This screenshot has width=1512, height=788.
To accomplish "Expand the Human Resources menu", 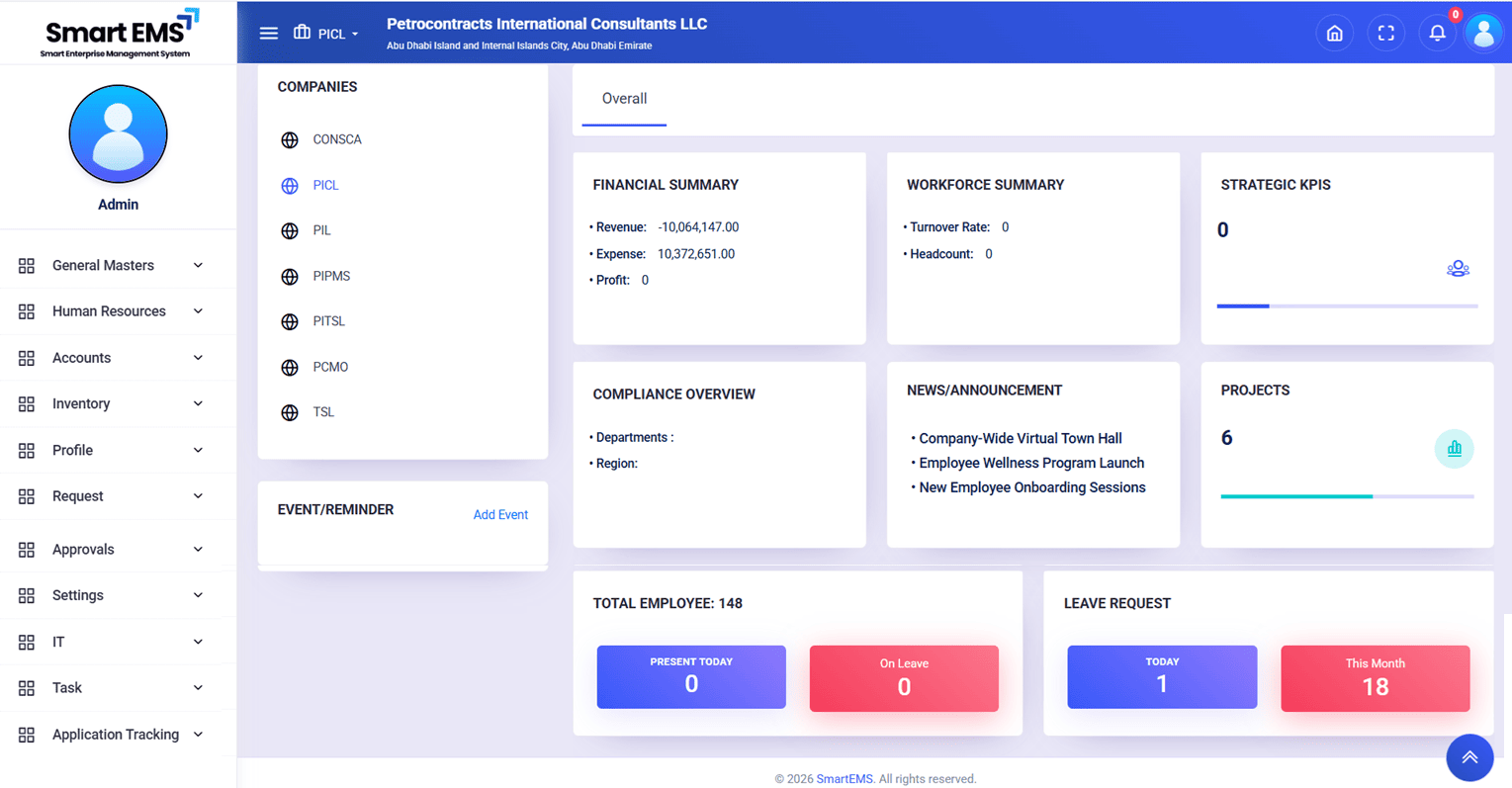I will pyautogui.click(x=109, y=310).
